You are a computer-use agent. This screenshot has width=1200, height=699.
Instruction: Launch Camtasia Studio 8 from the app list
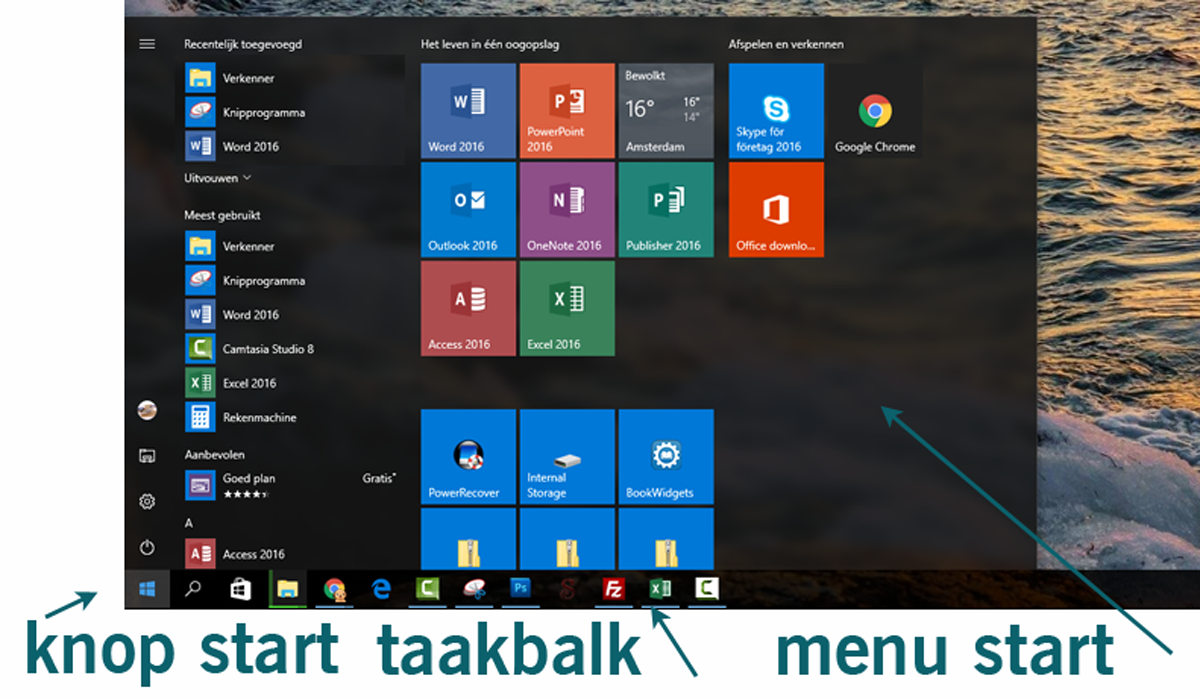click(293, 348)
